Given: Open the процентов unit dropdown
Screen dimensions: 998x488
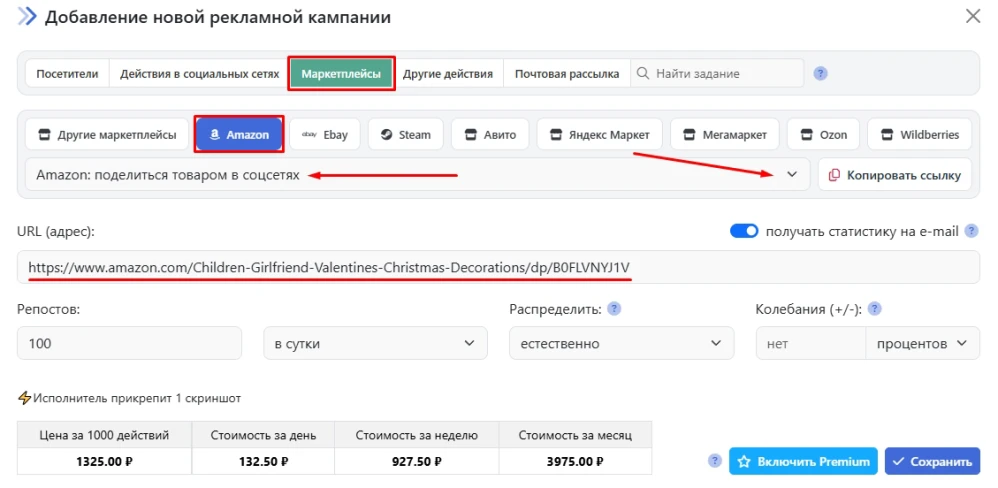Looking at the screenshot, I should 922,343.
